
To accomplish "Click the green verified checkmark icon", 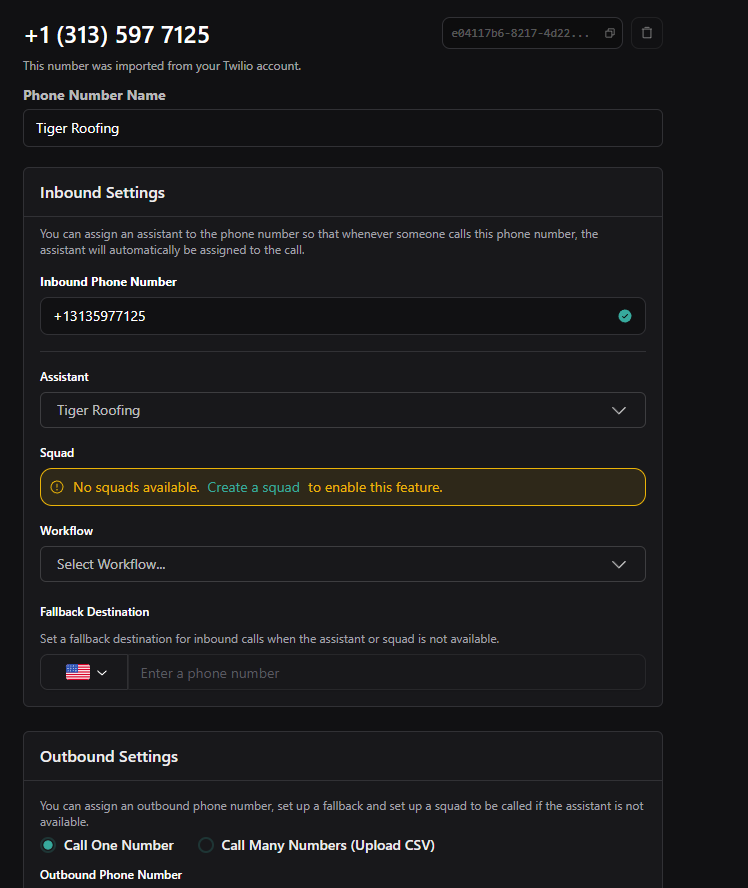I will coord(625,316).
